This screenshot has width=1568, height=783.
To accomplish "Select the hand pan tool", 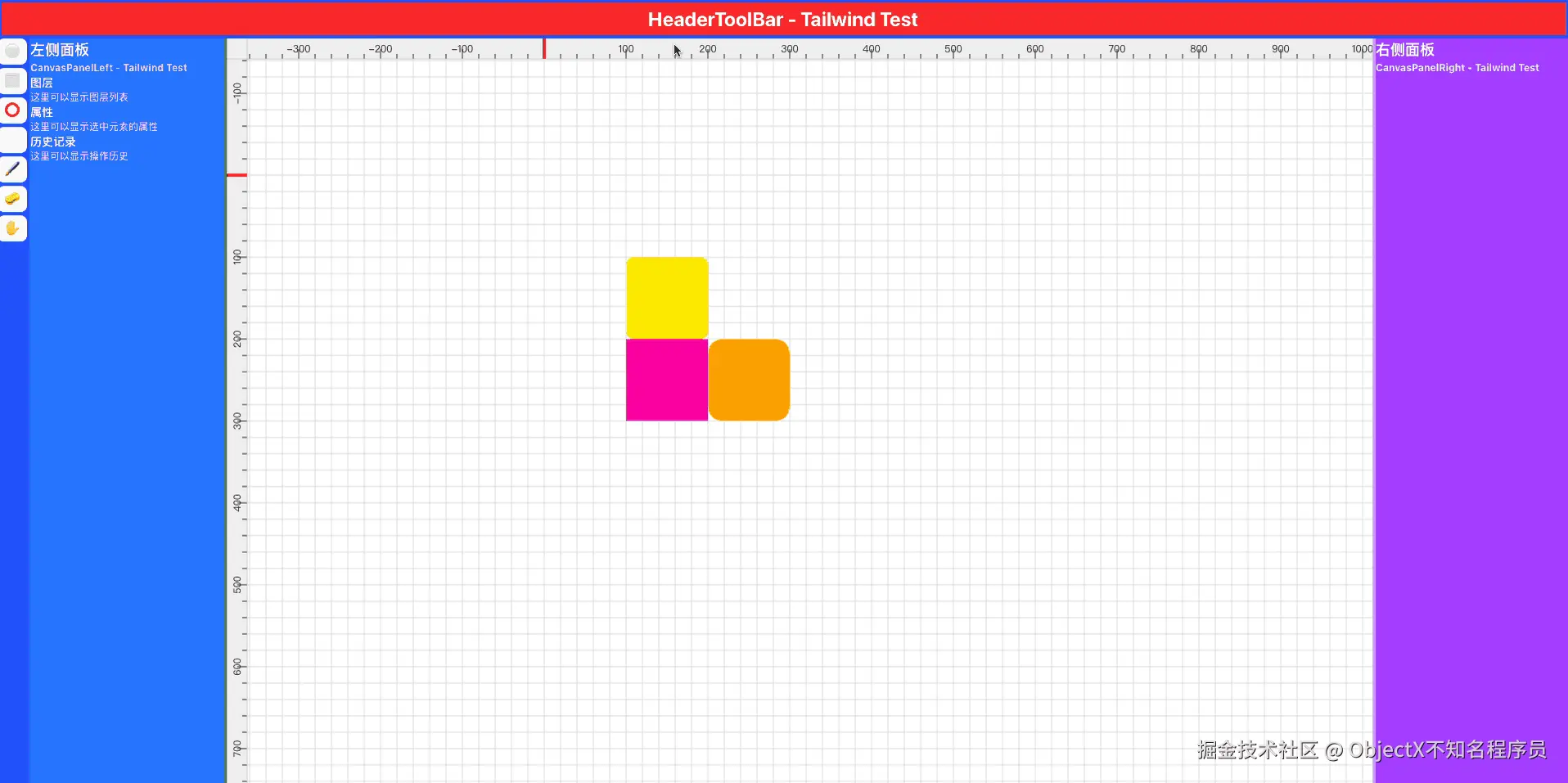I will click(x=13, y=228).
